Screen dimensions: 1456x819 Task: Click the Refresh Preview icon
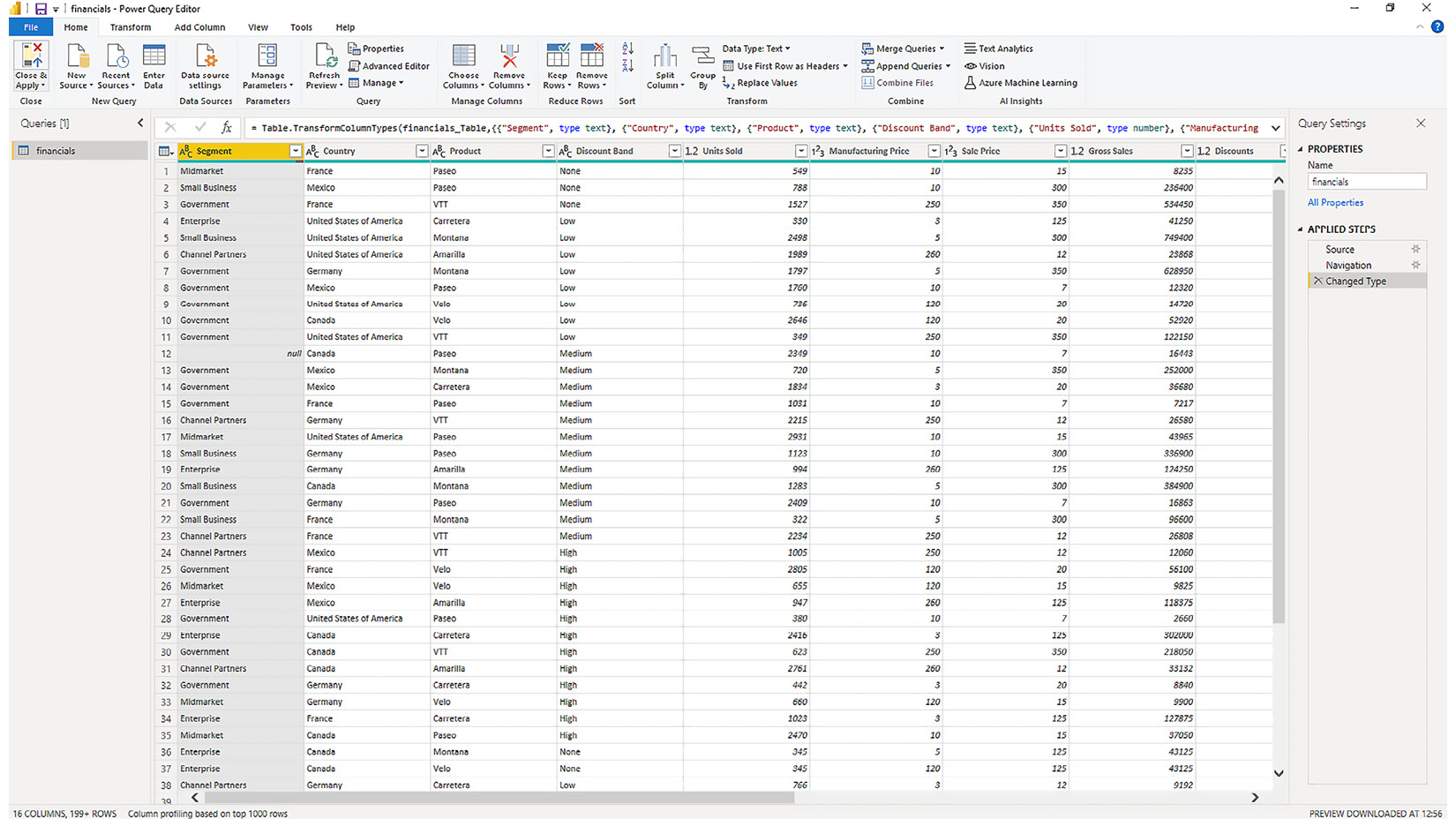(x=325, y=57)
